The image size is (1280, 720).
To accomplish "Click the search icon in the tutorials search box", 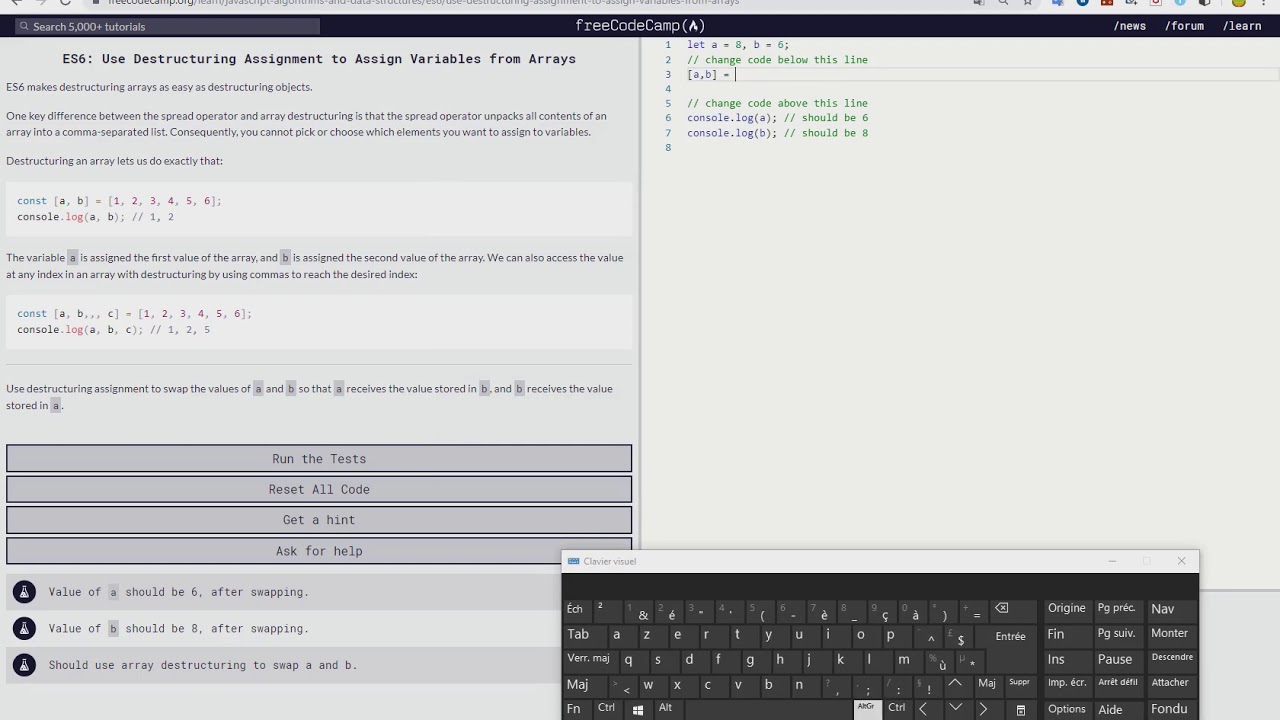I will (24, 27).
